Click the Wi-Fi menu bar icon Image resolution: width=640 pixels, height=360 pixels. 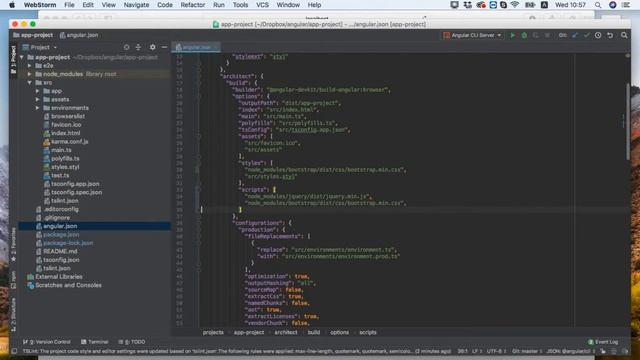tap(515, 5)
